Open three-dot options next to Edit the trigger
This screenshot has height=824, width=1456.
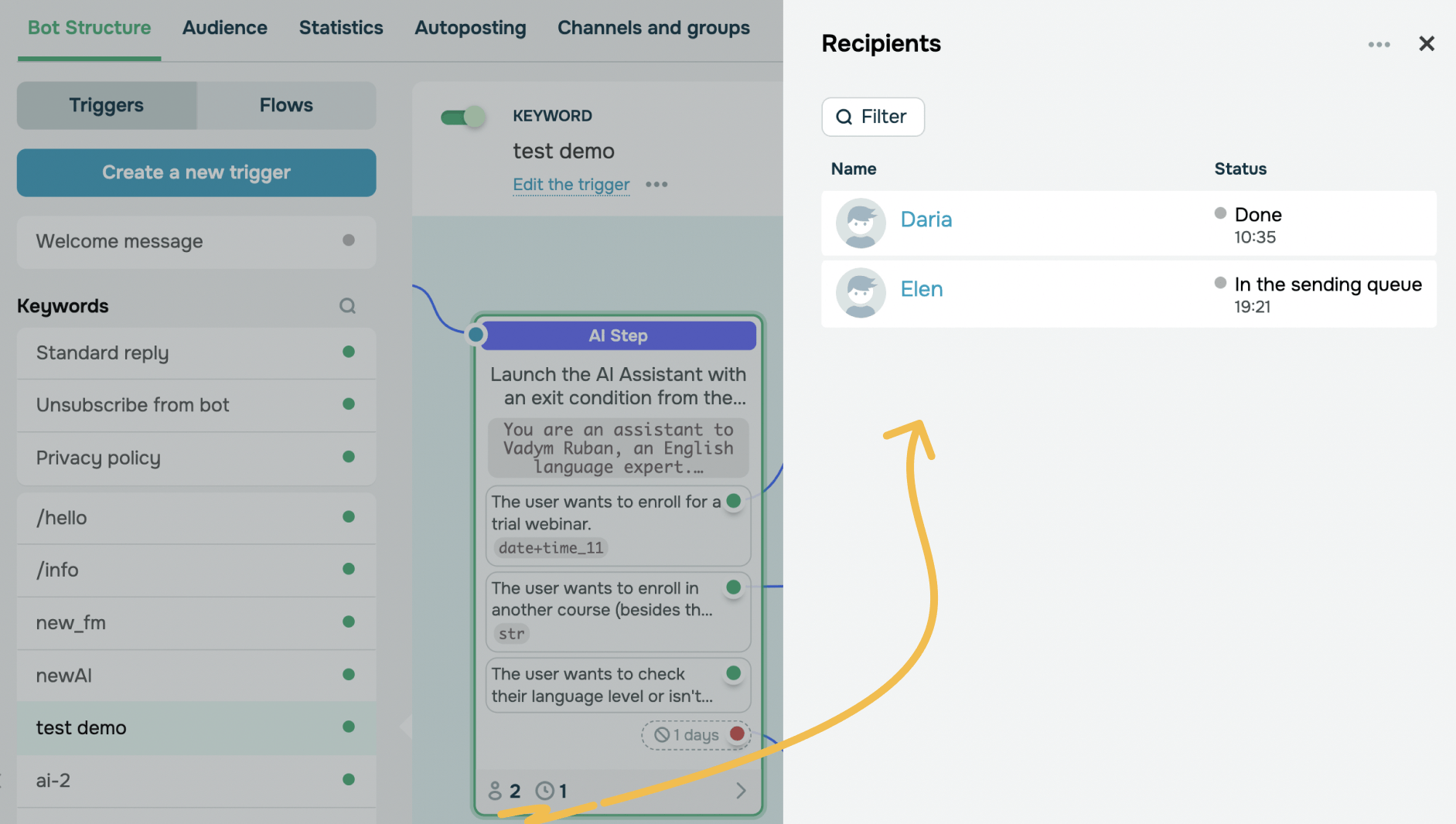[x=656, y=185]
